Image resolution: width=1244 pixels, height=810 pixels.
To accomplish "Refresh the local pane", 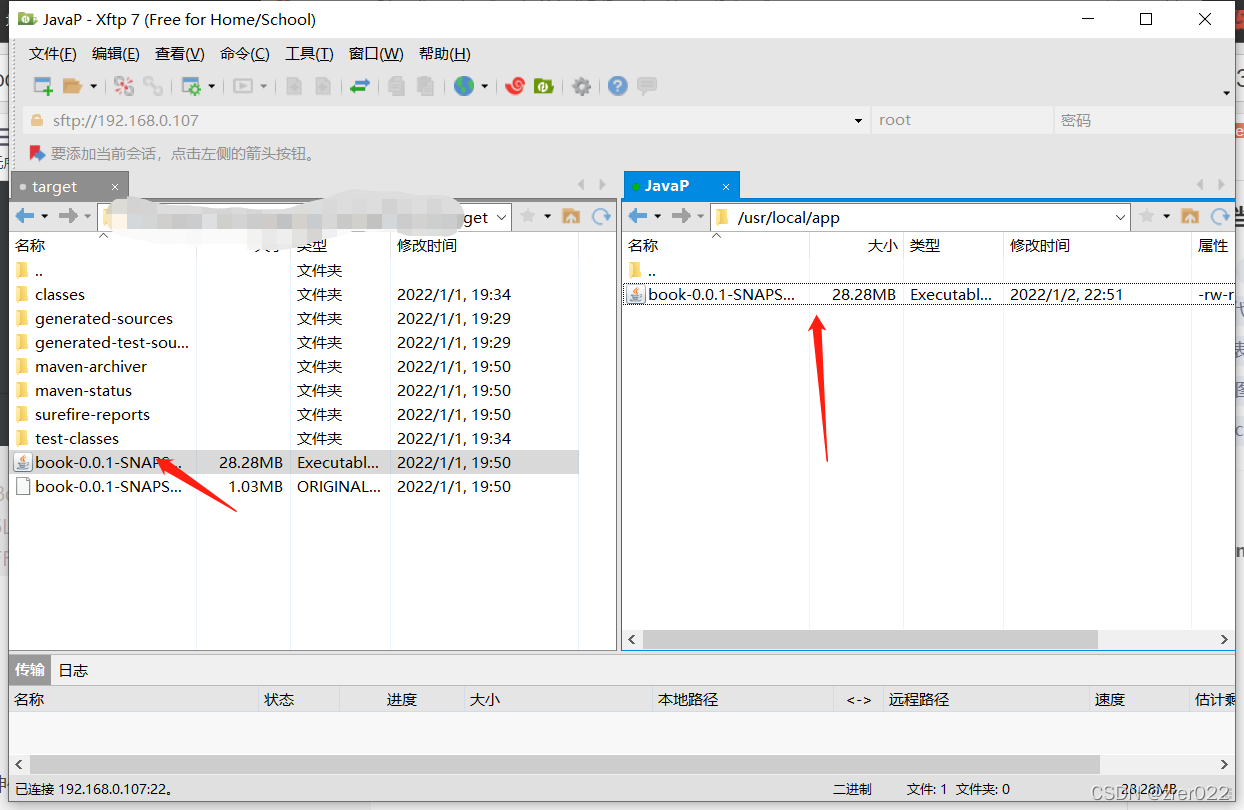I will point(601,216).
